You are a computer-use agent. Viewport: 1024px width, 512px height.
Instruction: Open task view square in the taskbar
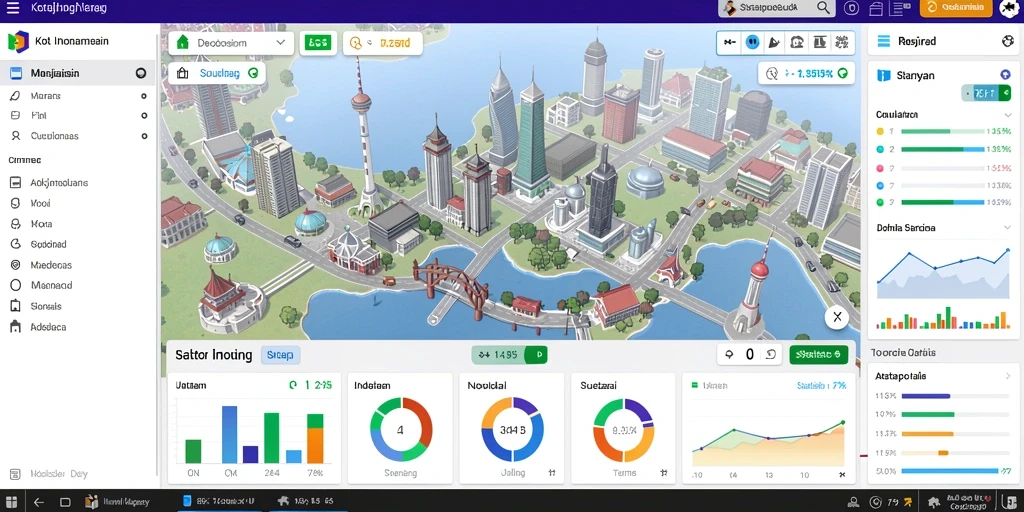(x=65, y=502)
